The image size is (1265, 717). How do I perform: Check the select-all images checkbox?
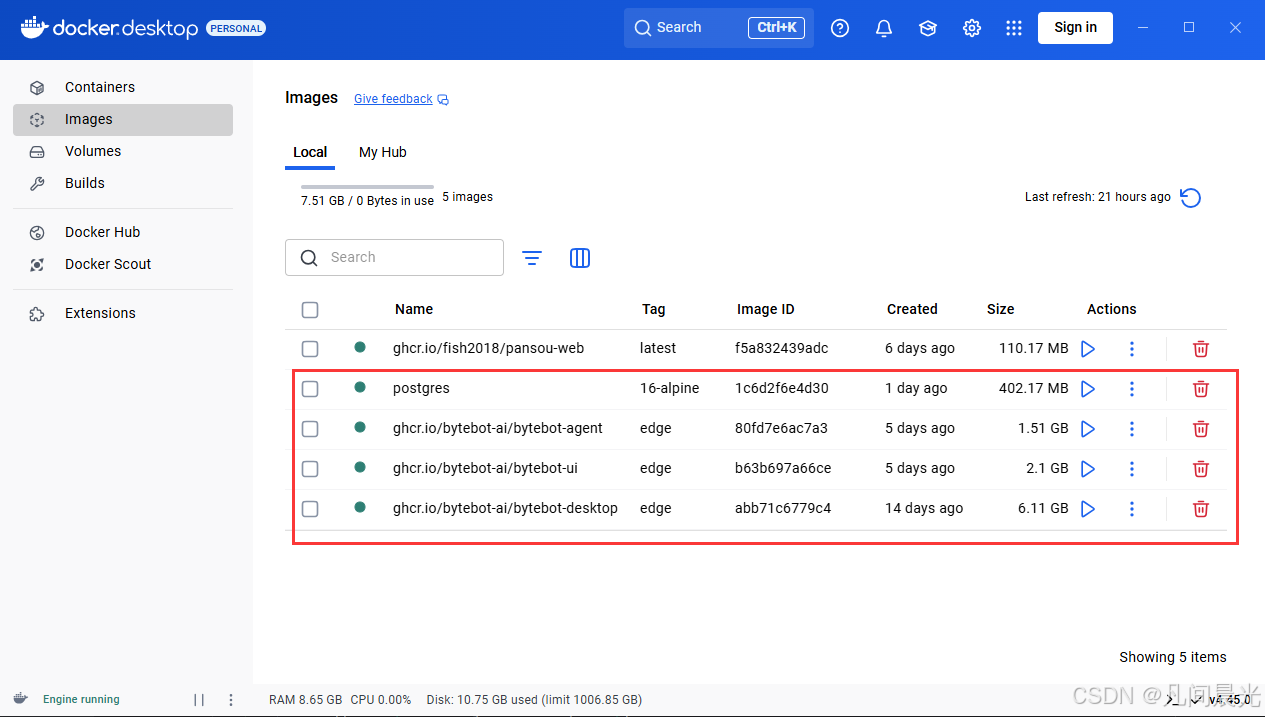coord(309,309)
